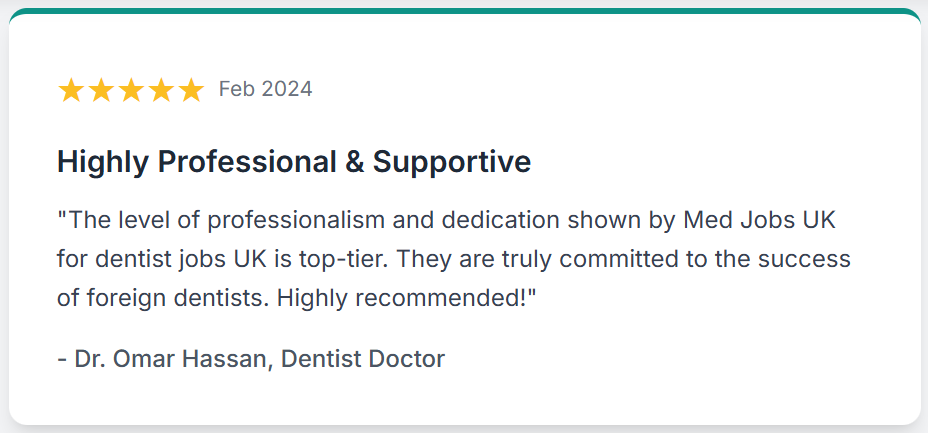Click the green top border of card
Screen dimensions: 928x433
coord(464,11)
